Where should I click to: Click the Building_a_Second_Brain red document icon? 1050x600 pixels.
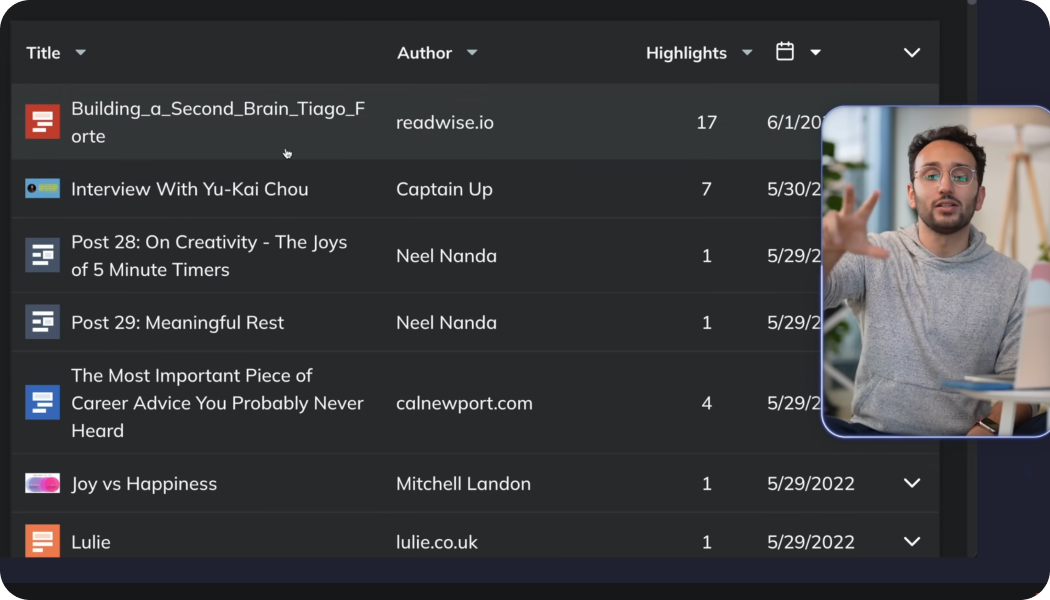(42, 122)
